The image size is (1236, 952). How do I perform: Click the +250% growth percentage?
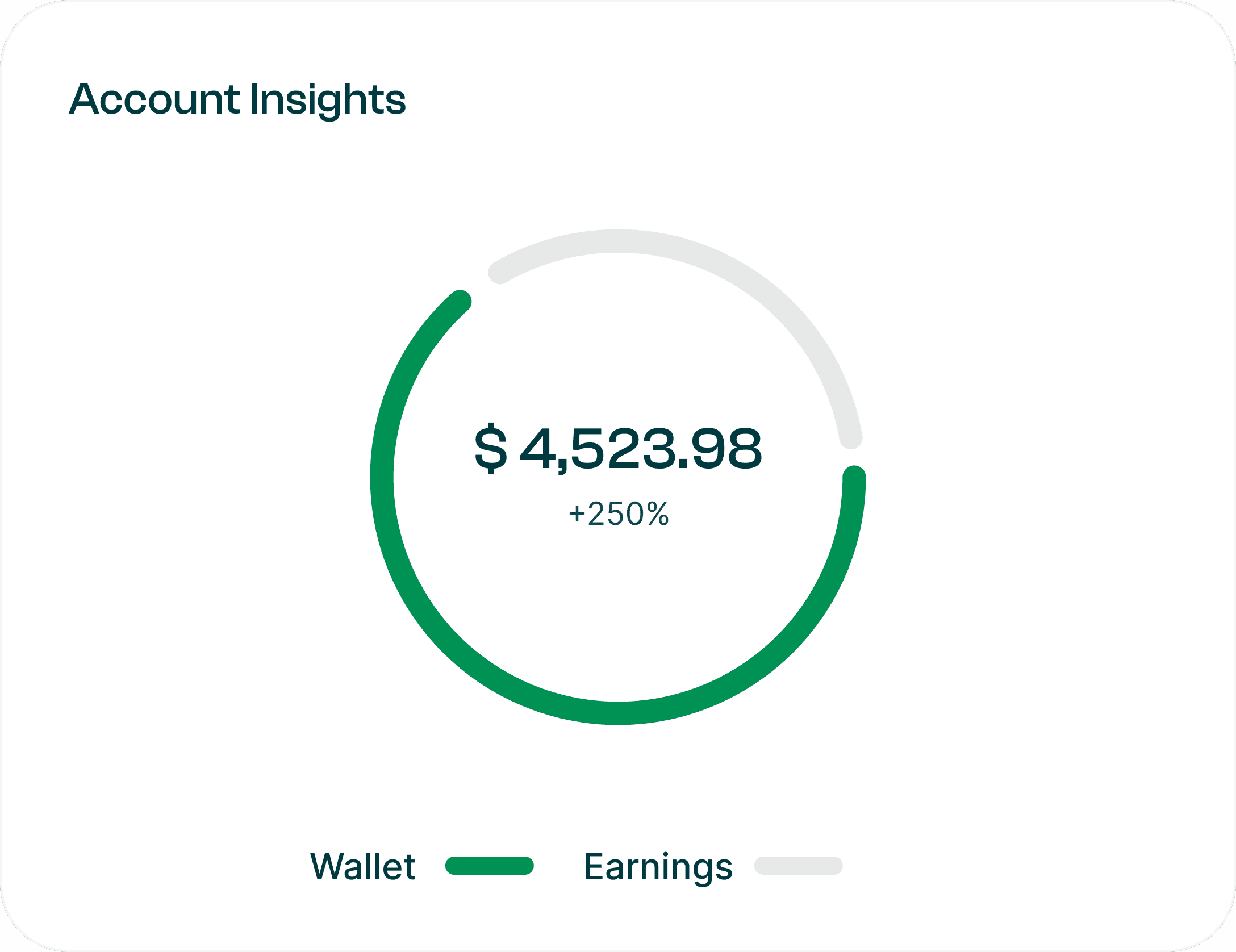pos(619,514)
